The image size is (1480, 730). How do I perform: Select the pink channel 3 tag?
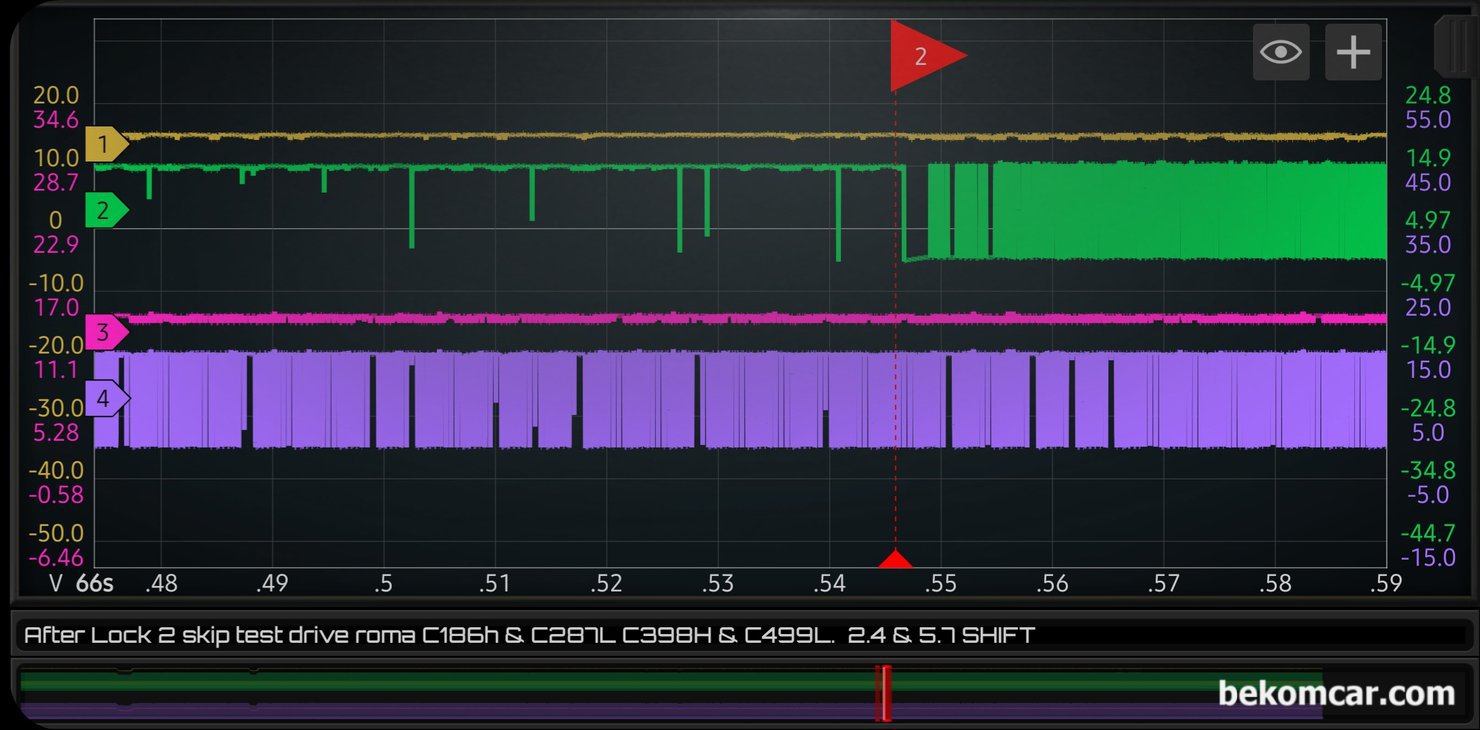click(106, 332)
